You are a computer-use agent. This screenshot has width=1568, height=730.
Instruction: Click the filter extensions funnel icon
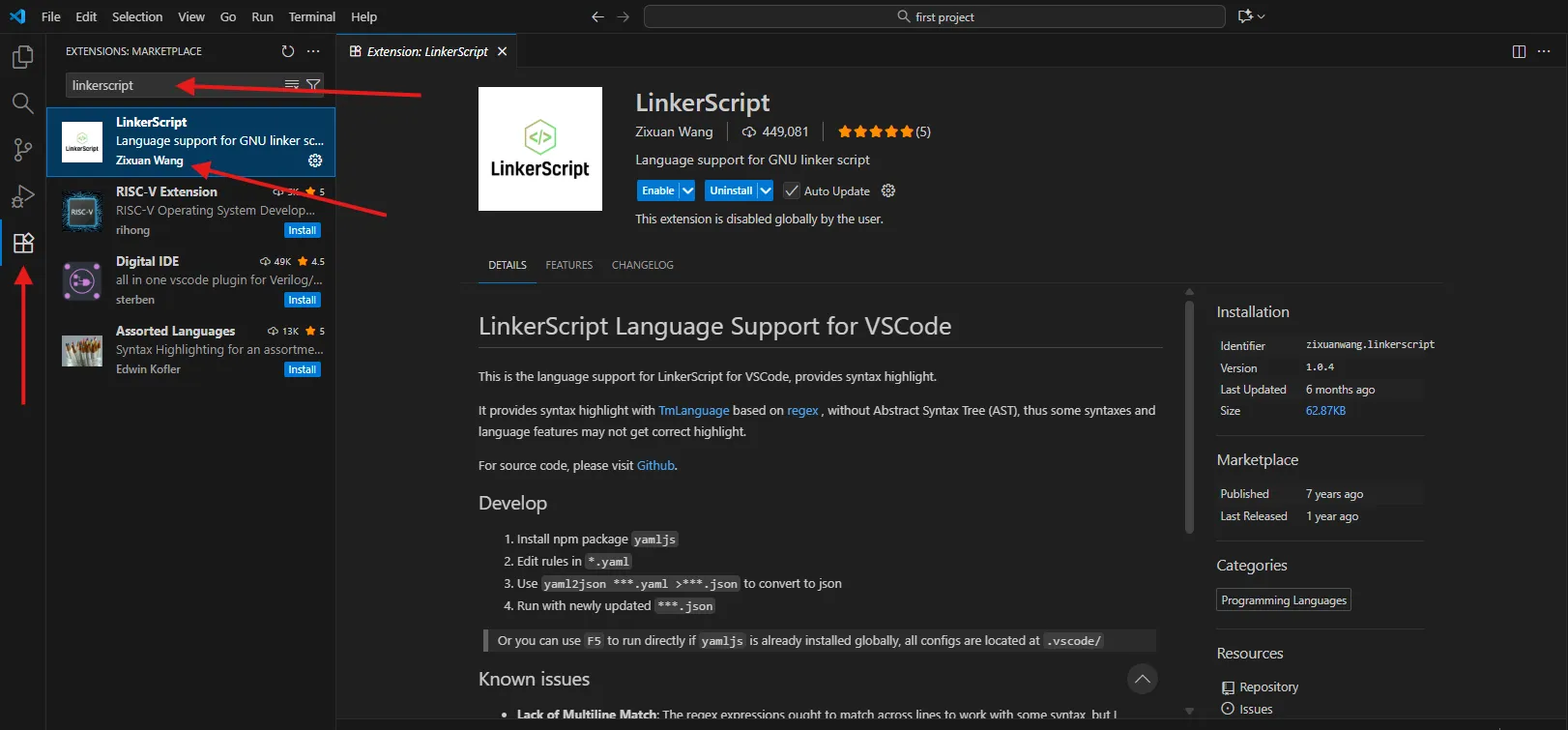coord(313,85)
